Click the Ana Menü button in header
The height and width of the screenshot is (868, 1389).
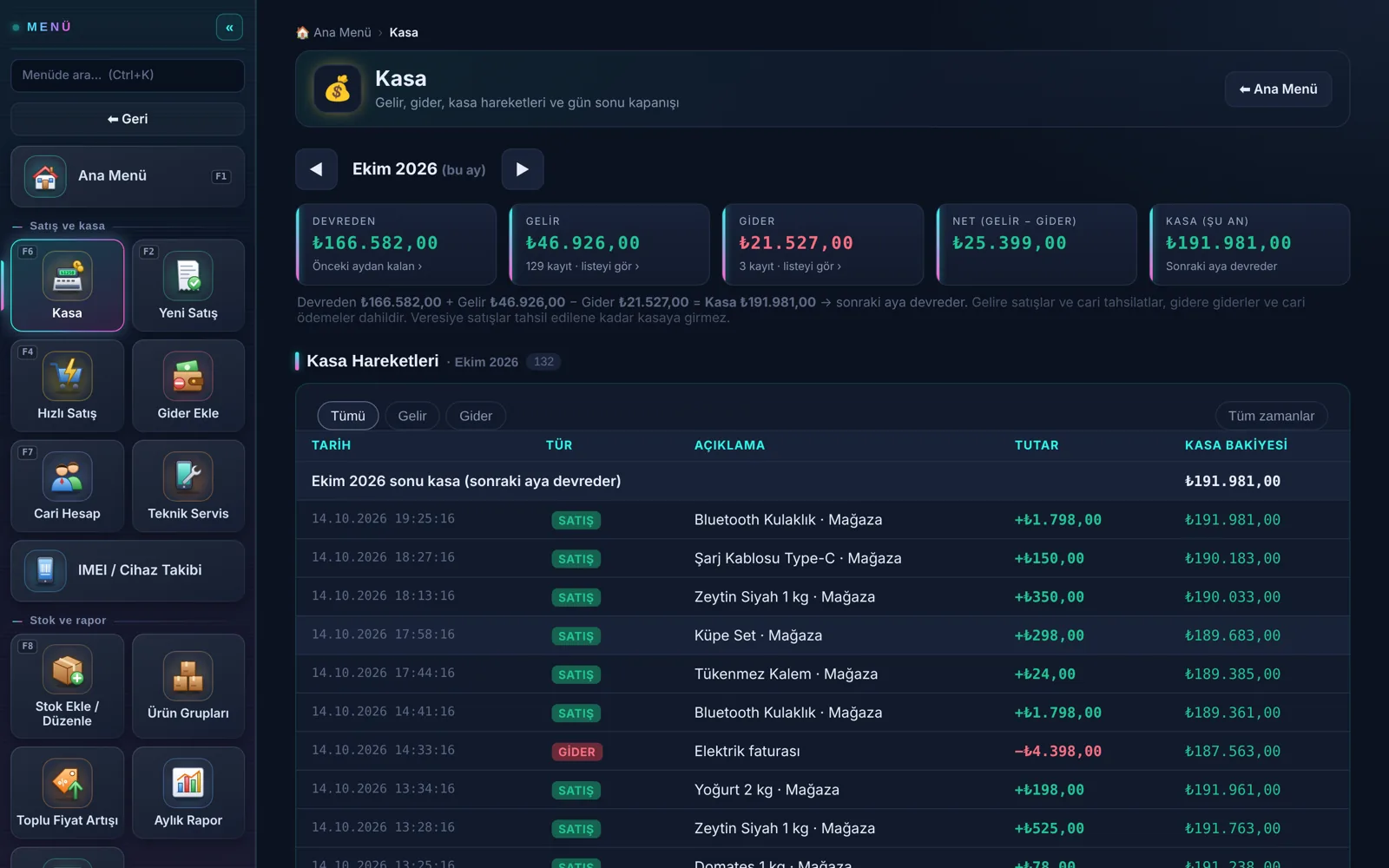coord(1278,89)
